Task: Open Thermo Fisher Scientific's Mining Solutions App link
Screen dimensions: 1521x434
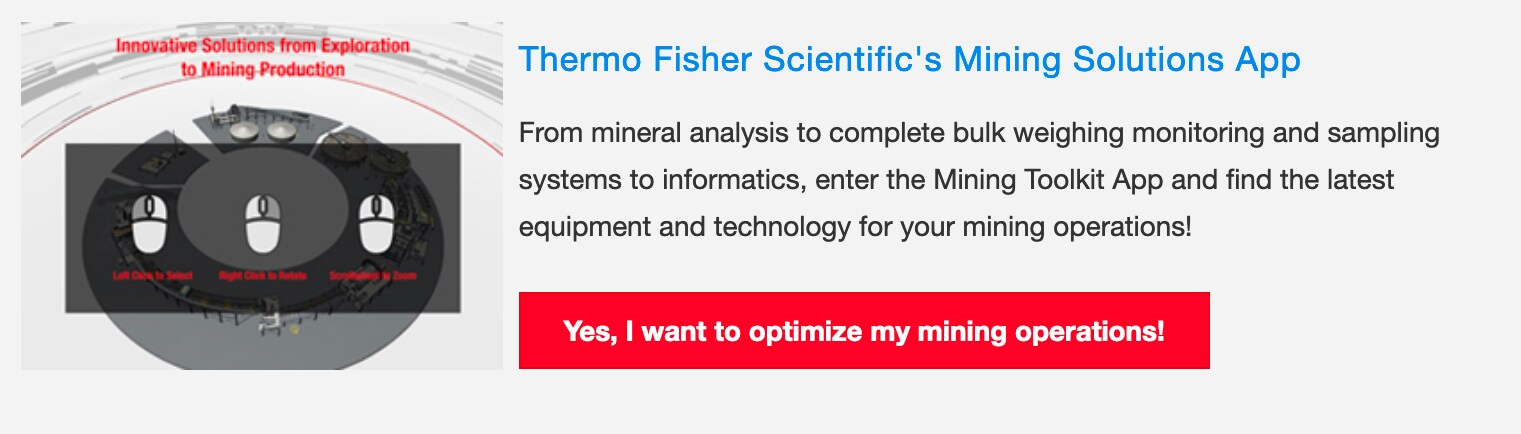Action: coord(909,59)
